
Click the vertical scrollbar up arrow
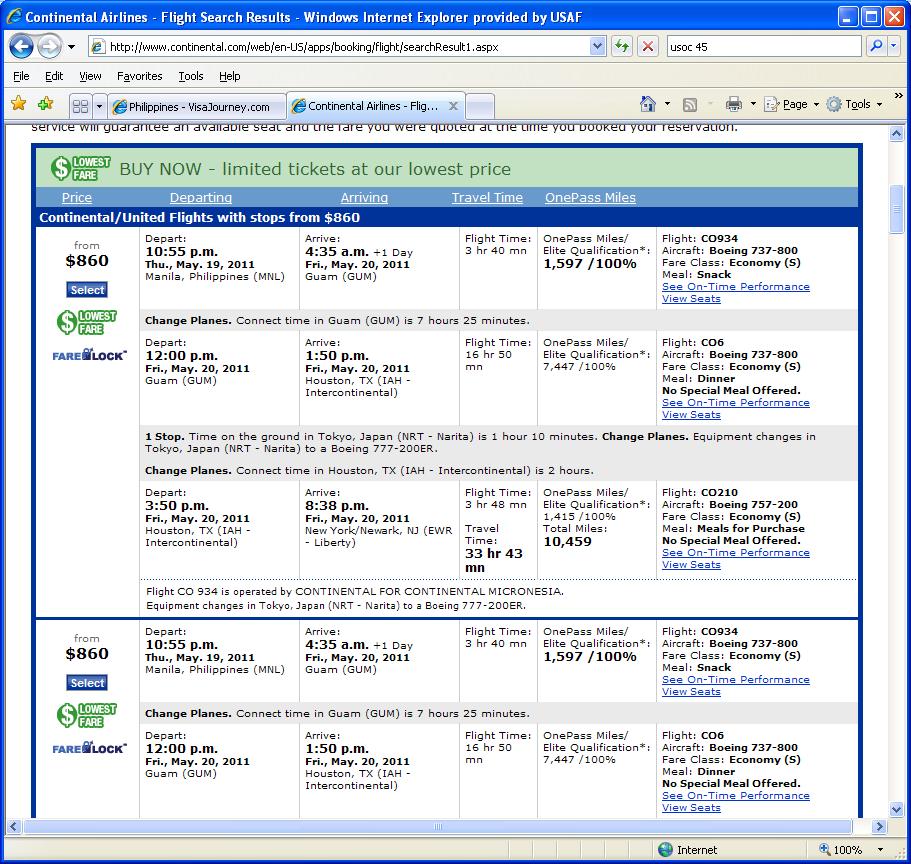pyautogui.click(x=896, y=134)
